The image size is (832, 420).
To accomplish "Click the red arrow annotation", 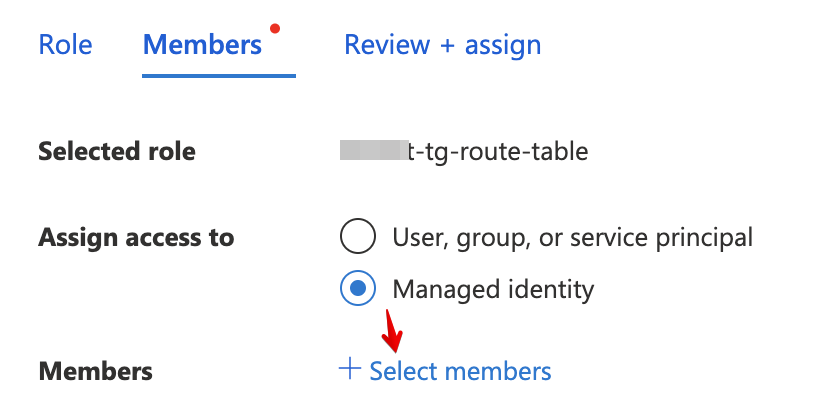I will 392,334.
